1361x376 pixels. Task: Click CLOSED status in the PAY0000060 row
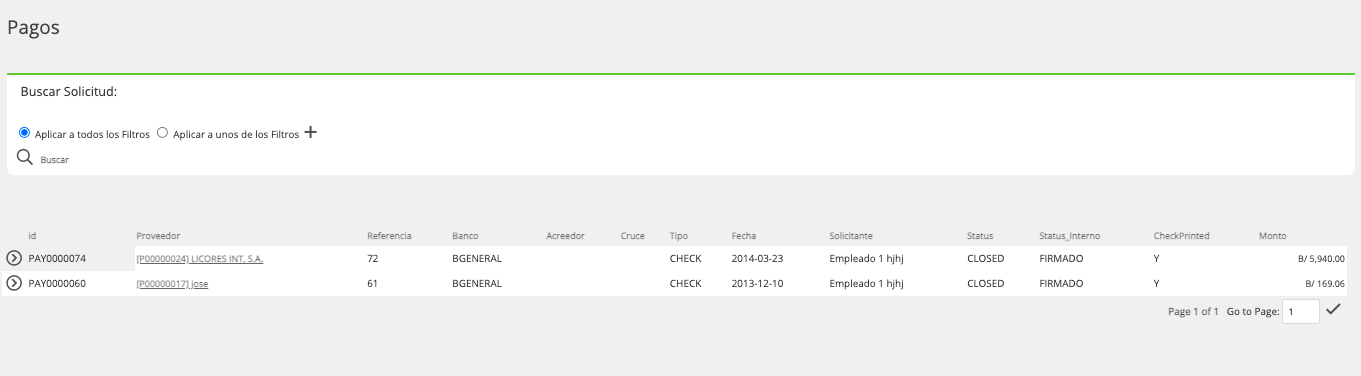tap(985, 283)
